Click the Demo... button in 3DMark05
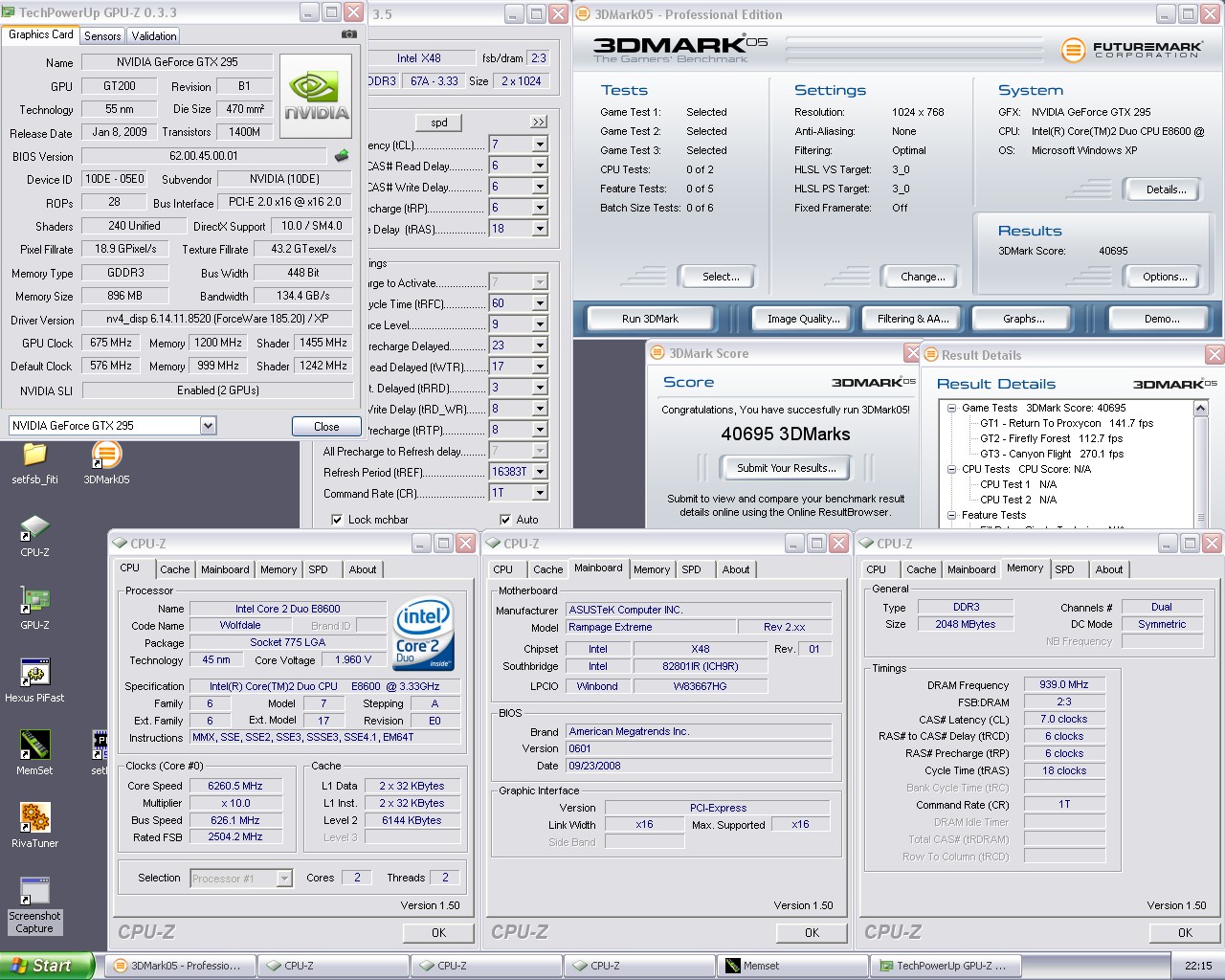 pos(1161,319)
